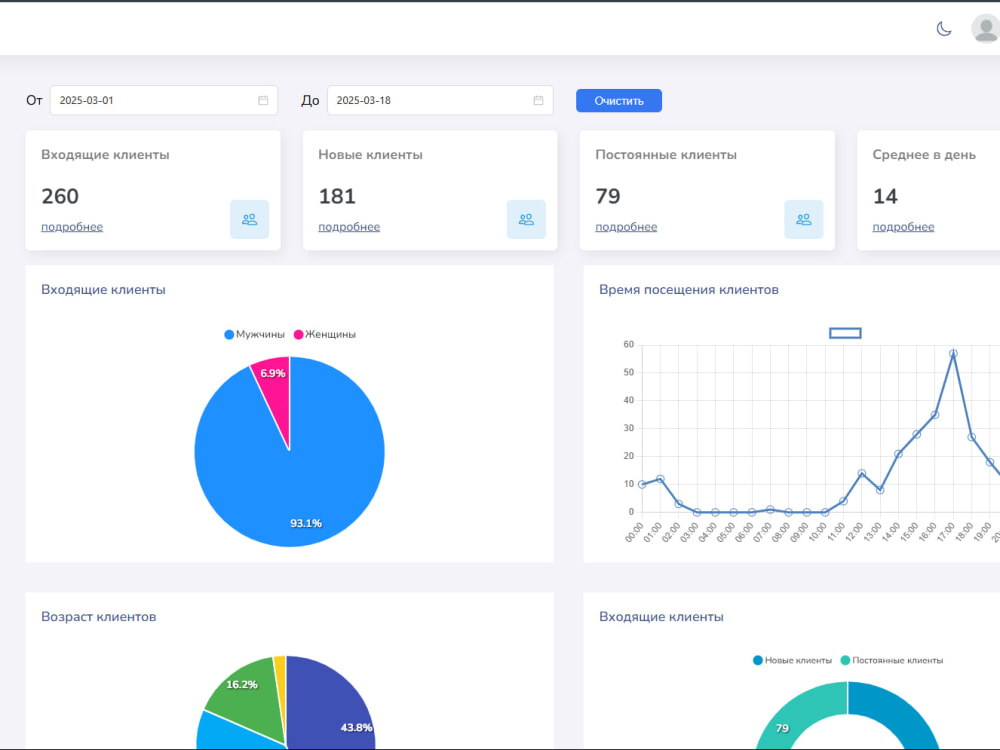Screen dimensions: 1000x750
Task: Toggle the Мужчины legend item
Action: tap(254, 334)
